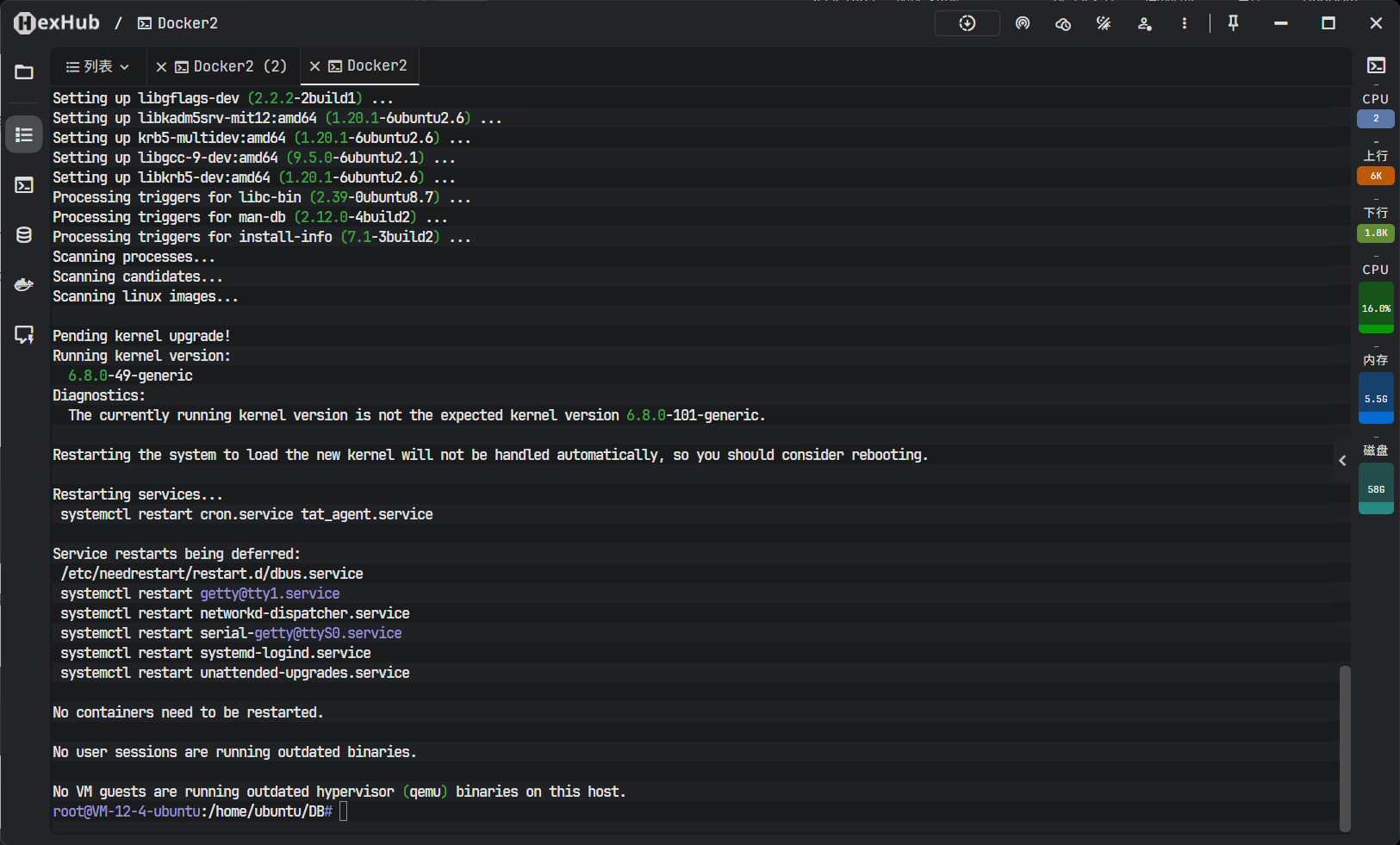Image resolution: width=1400 pixels, height=845 pixels.
Task: Click the unattended-upgrades.service line
Action: pos(235,673)
